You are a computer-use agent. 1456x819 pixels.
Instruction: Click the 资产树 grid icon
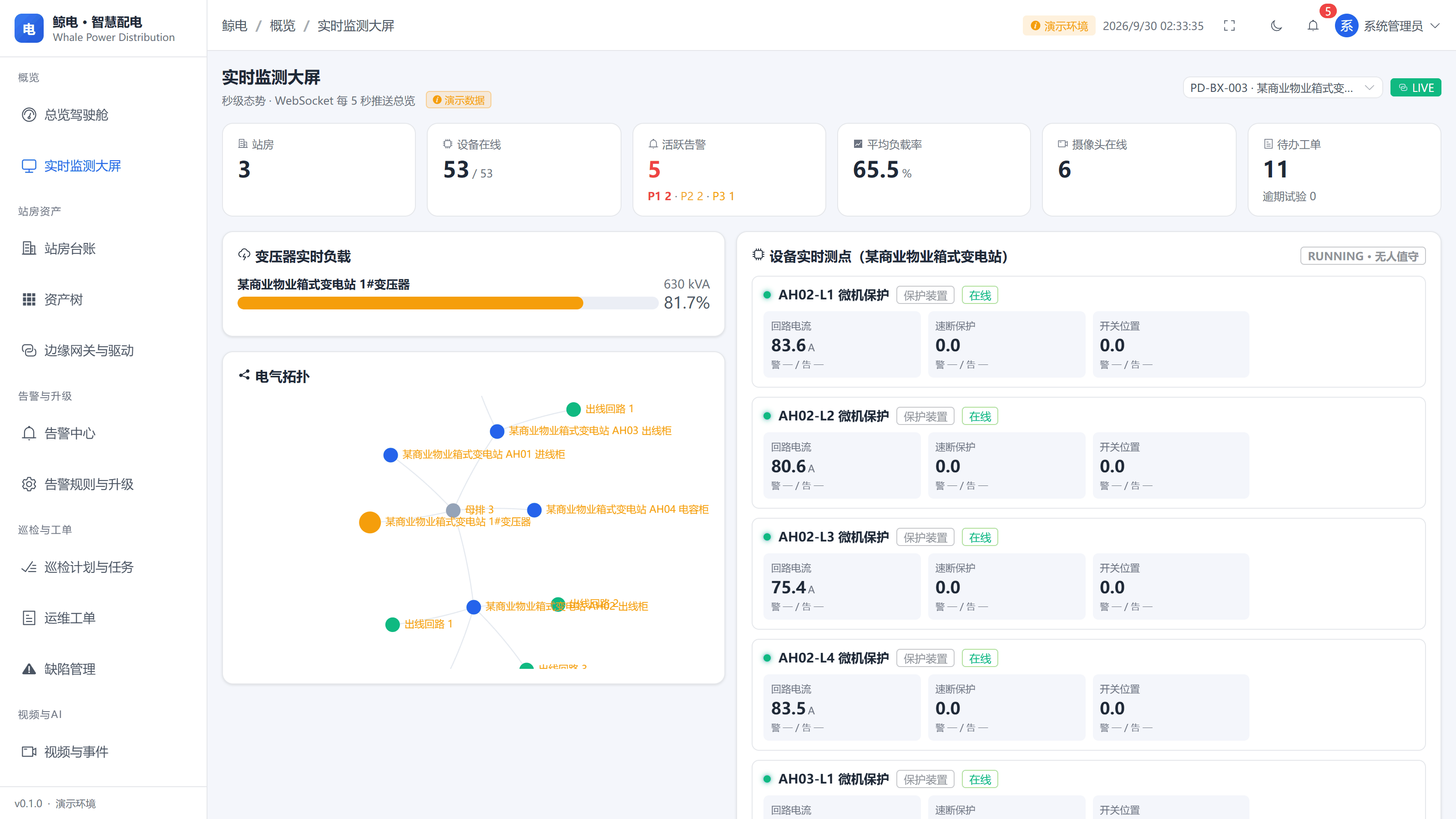click(x=29, y=299)
